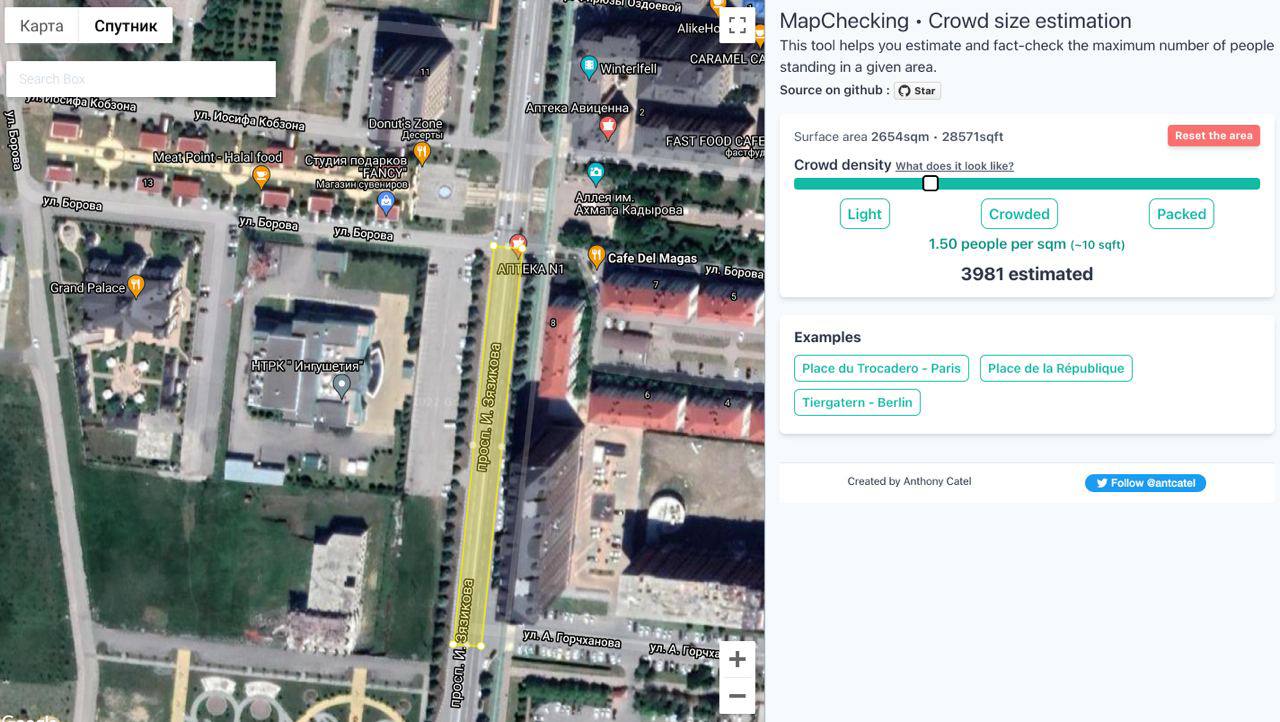
Task: Load Tiergatern - Berlin example
Action: tap(857, 402)
